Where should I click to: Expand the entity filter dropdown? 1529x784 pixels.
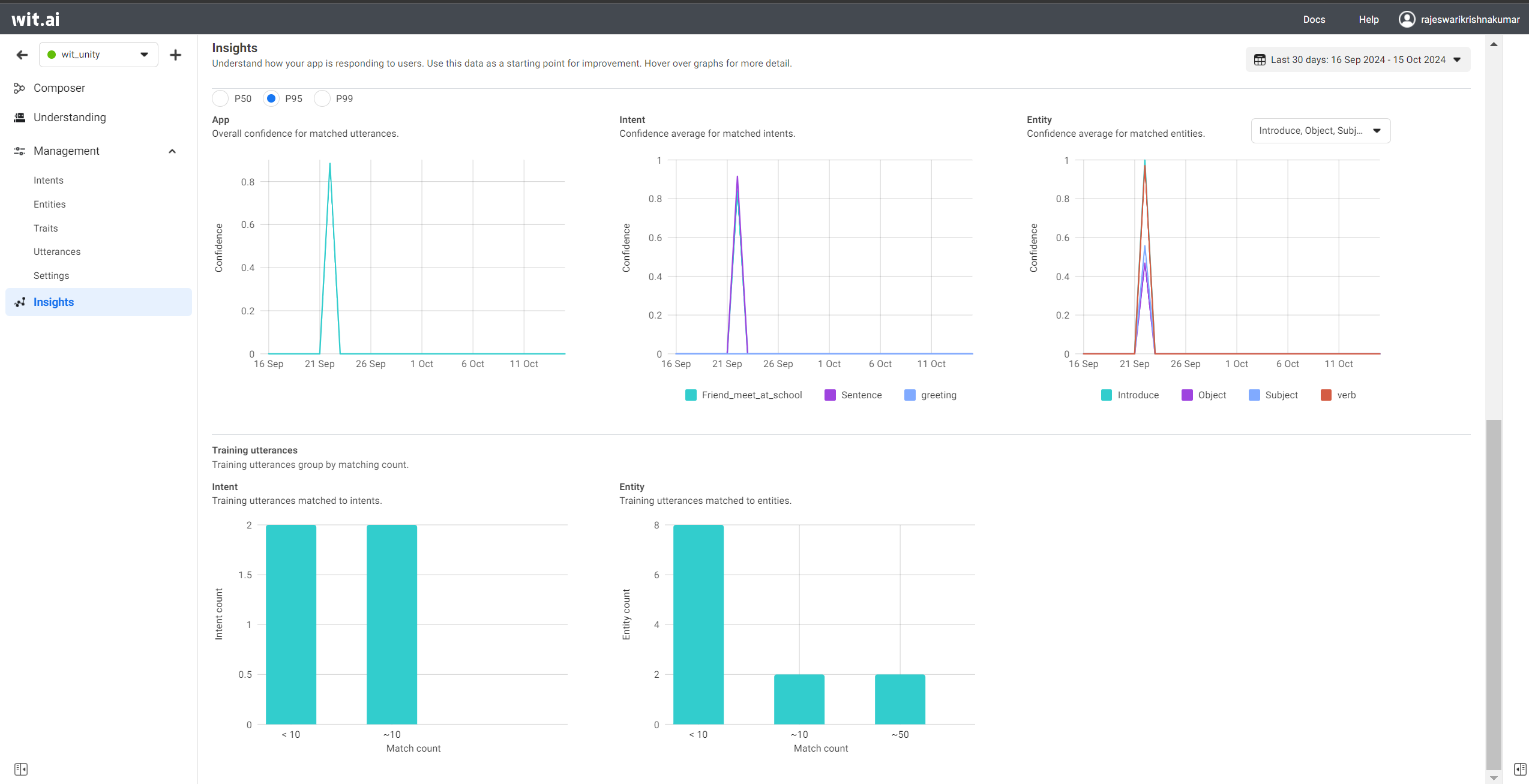1320,131
